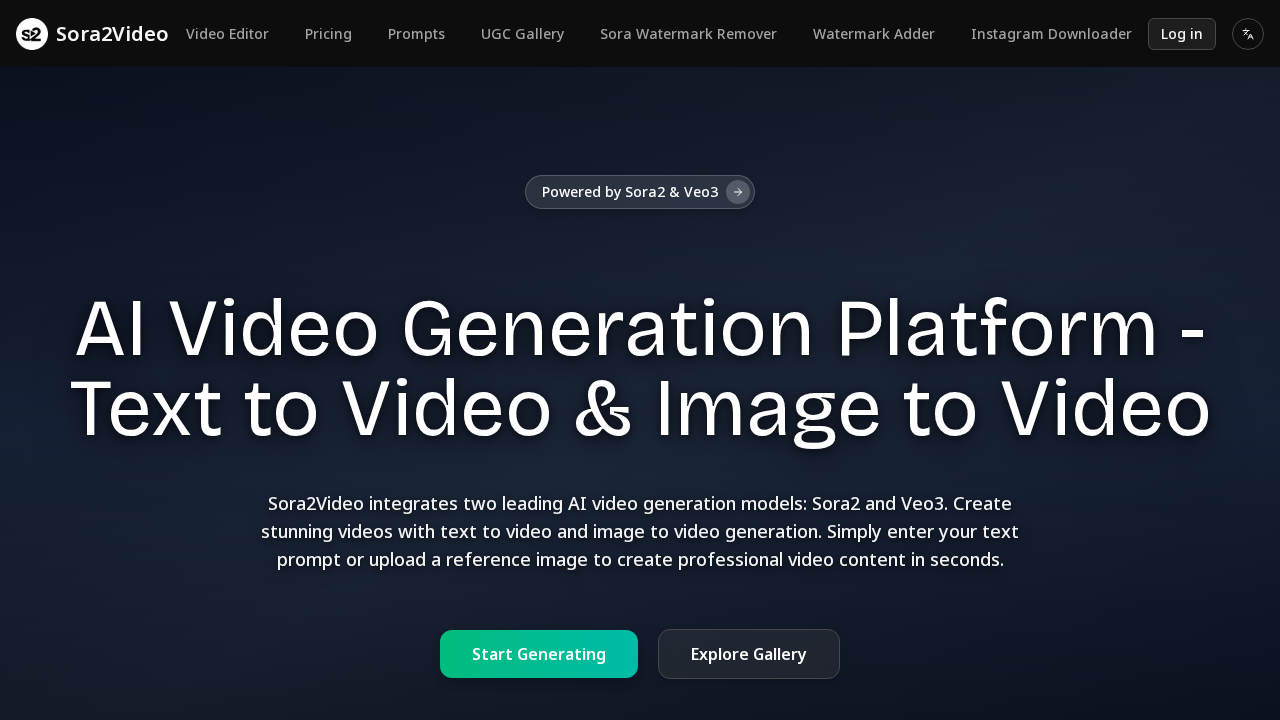Click the paragraph line starting 'stunning videos'
Screen dimensions: 1280x720
[640, 531]
